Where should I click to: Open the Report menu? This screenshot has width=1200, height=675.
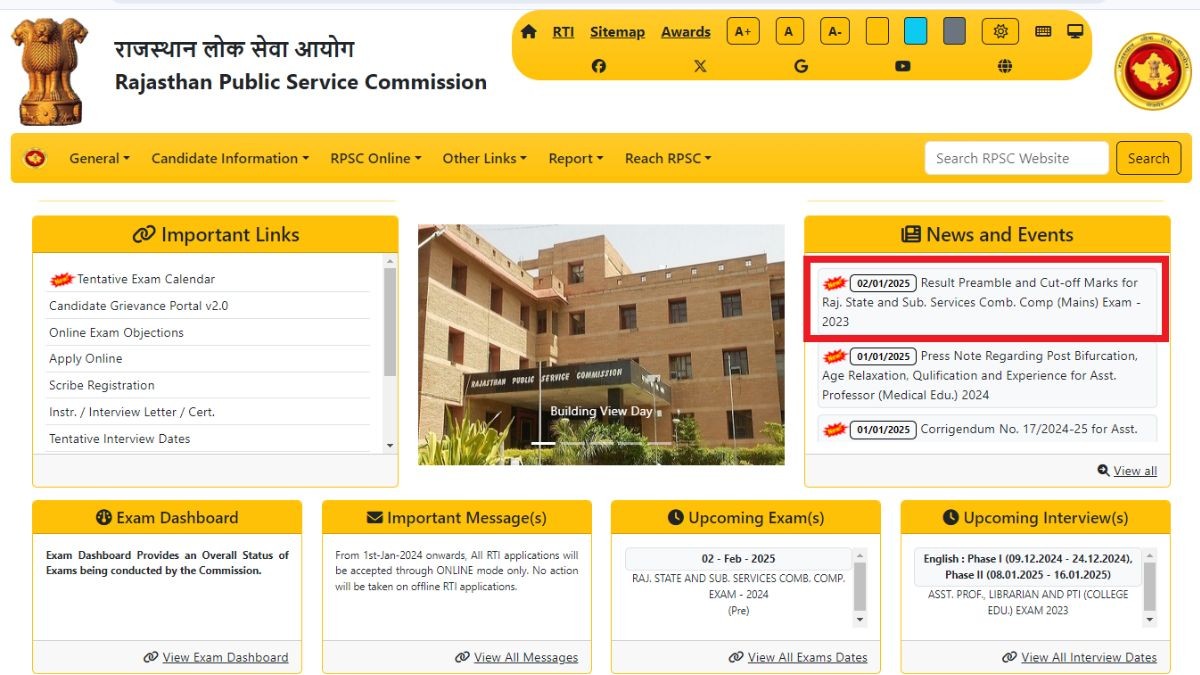(x=575, y=158)
